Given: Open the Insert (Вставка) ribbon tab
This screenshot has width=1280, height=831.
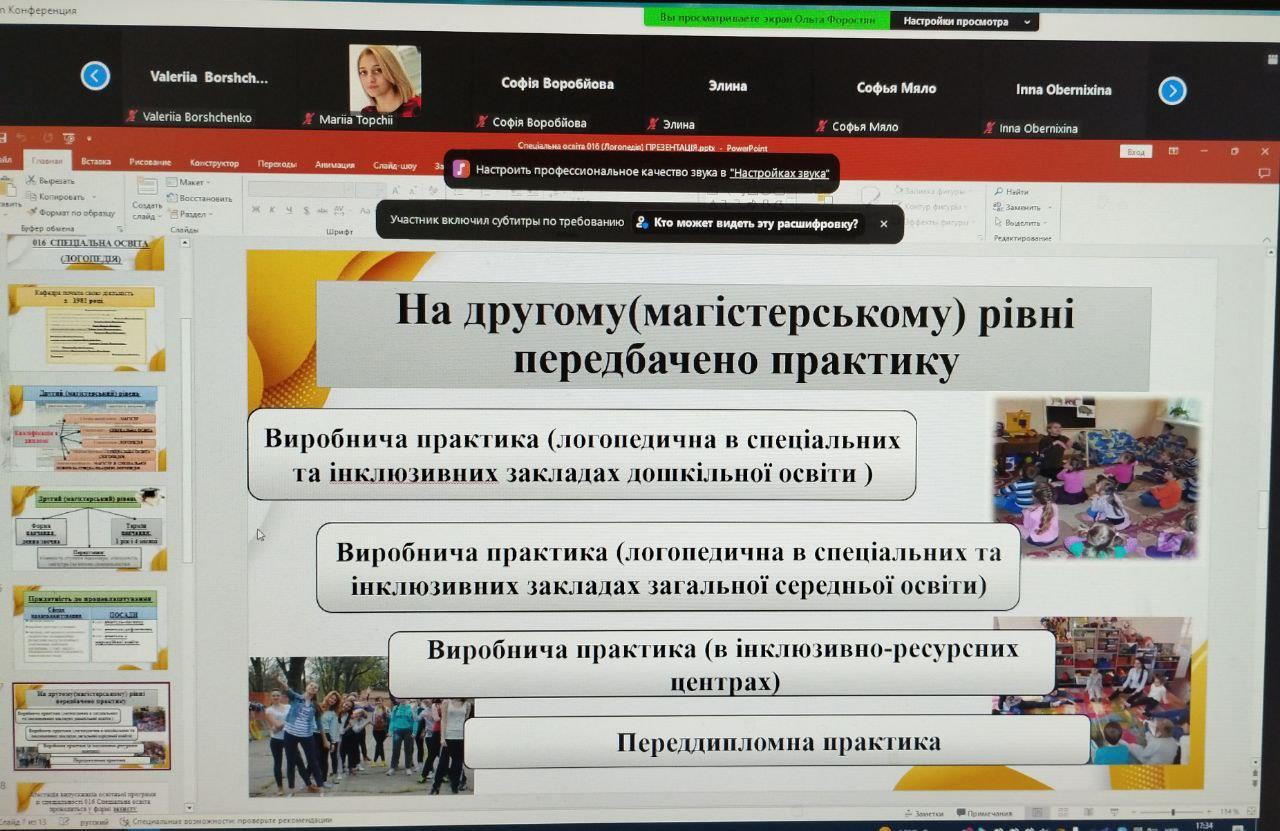Looking at the screenshot, I should click(x=96, y=162).
